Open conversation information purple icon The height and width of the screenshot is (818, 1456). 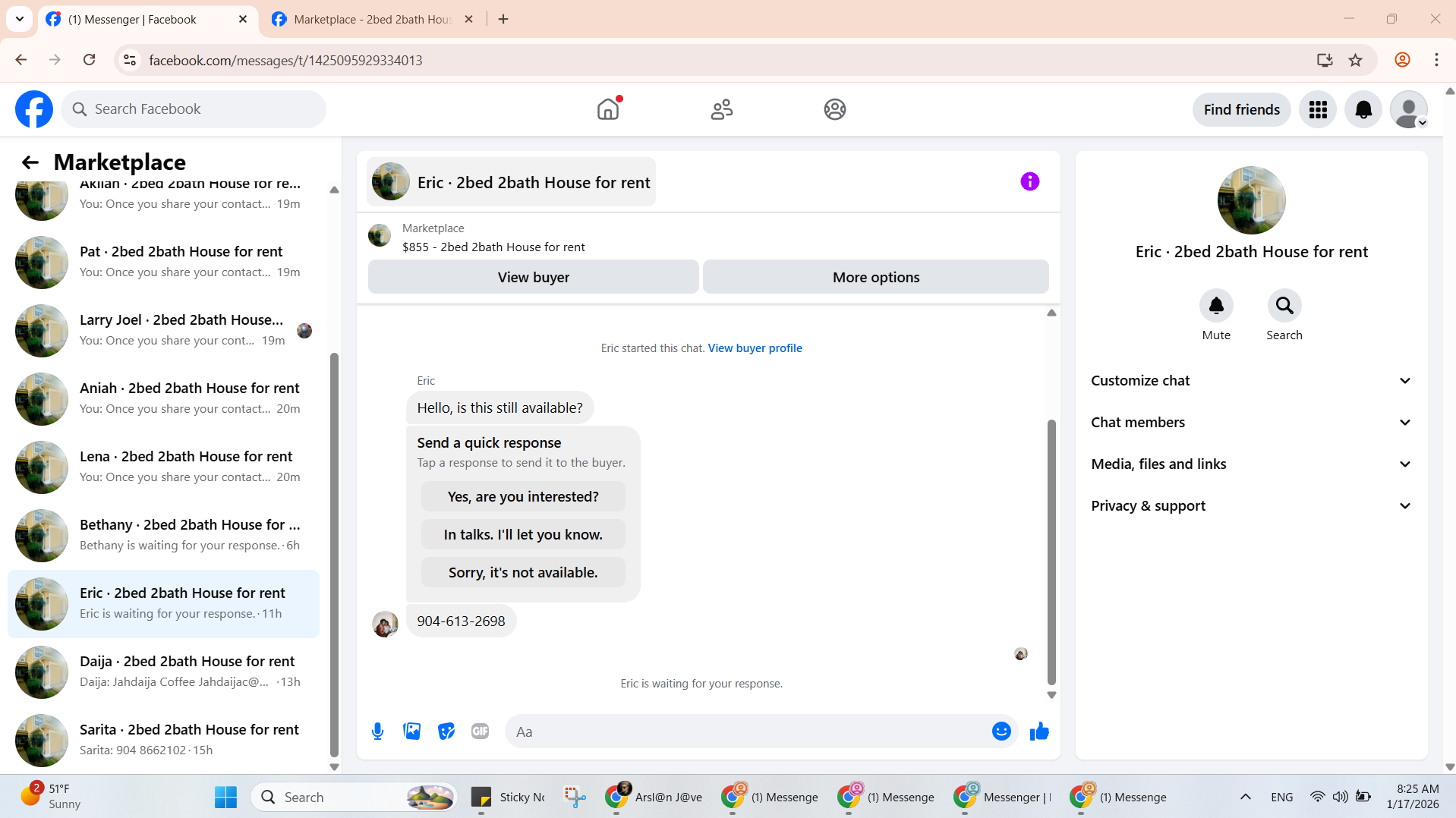[1029, 181]
